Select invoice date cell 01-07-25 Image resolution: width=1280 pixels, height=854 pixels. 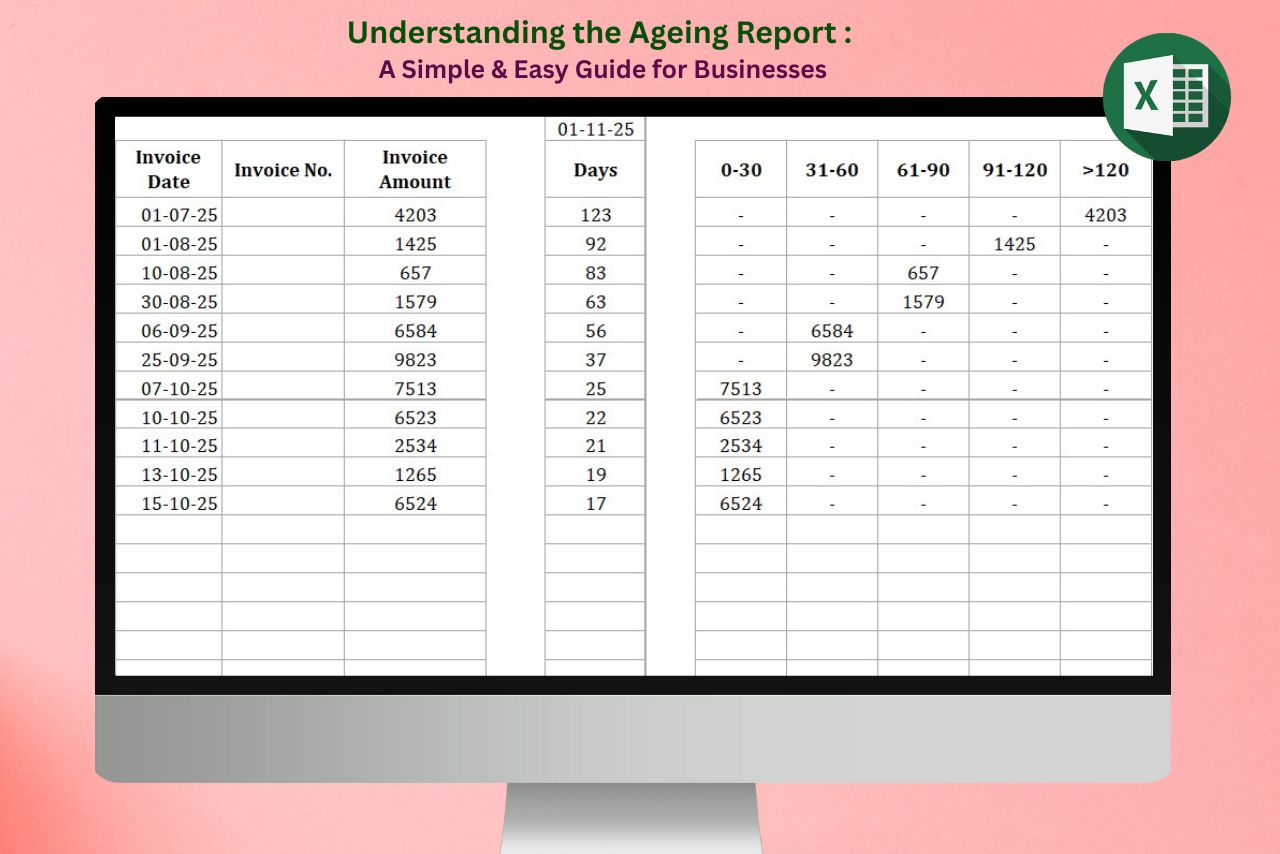(x=179, y=214)
